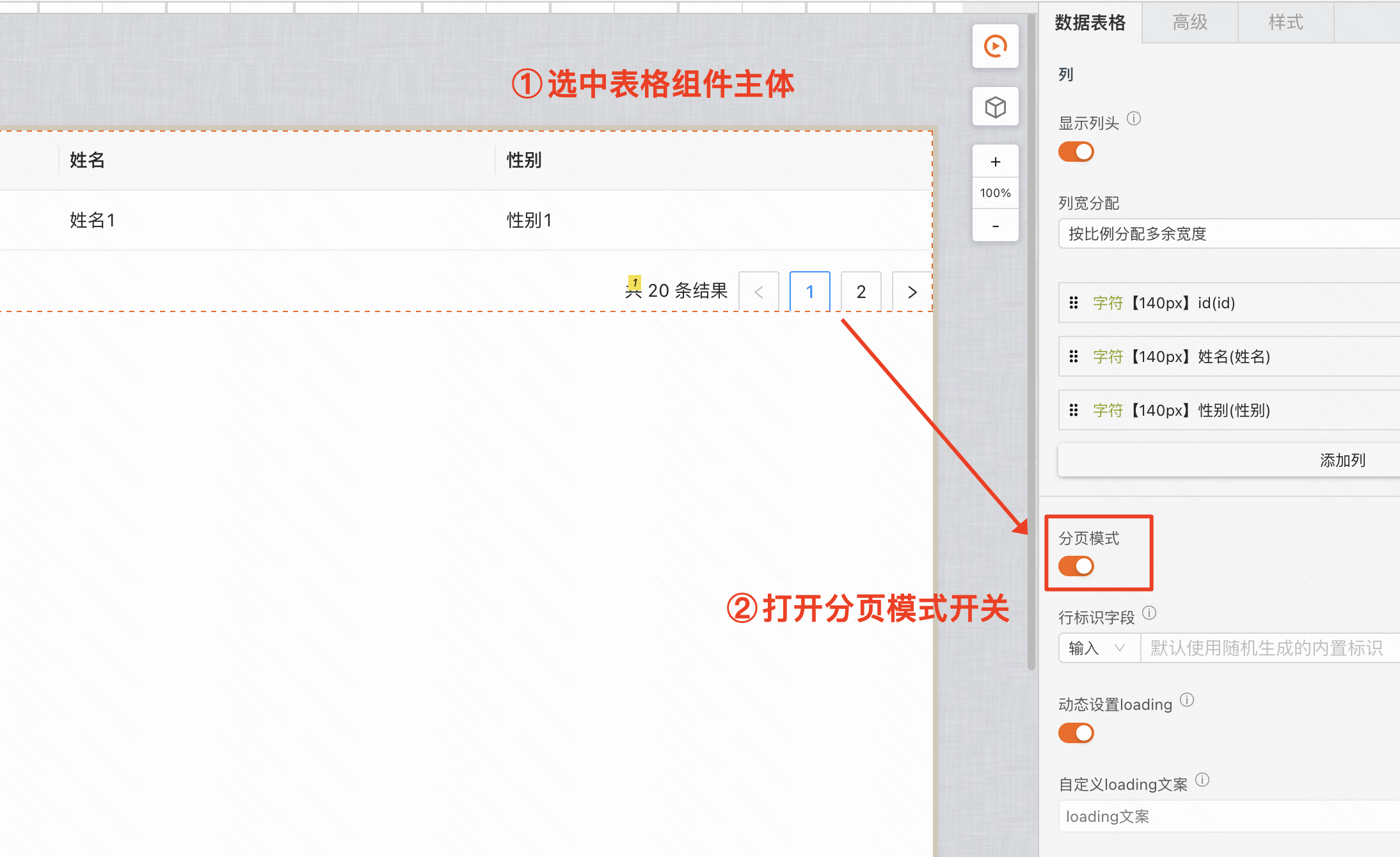
Task: Click the 添加列 button
Action: [1229, 460]
